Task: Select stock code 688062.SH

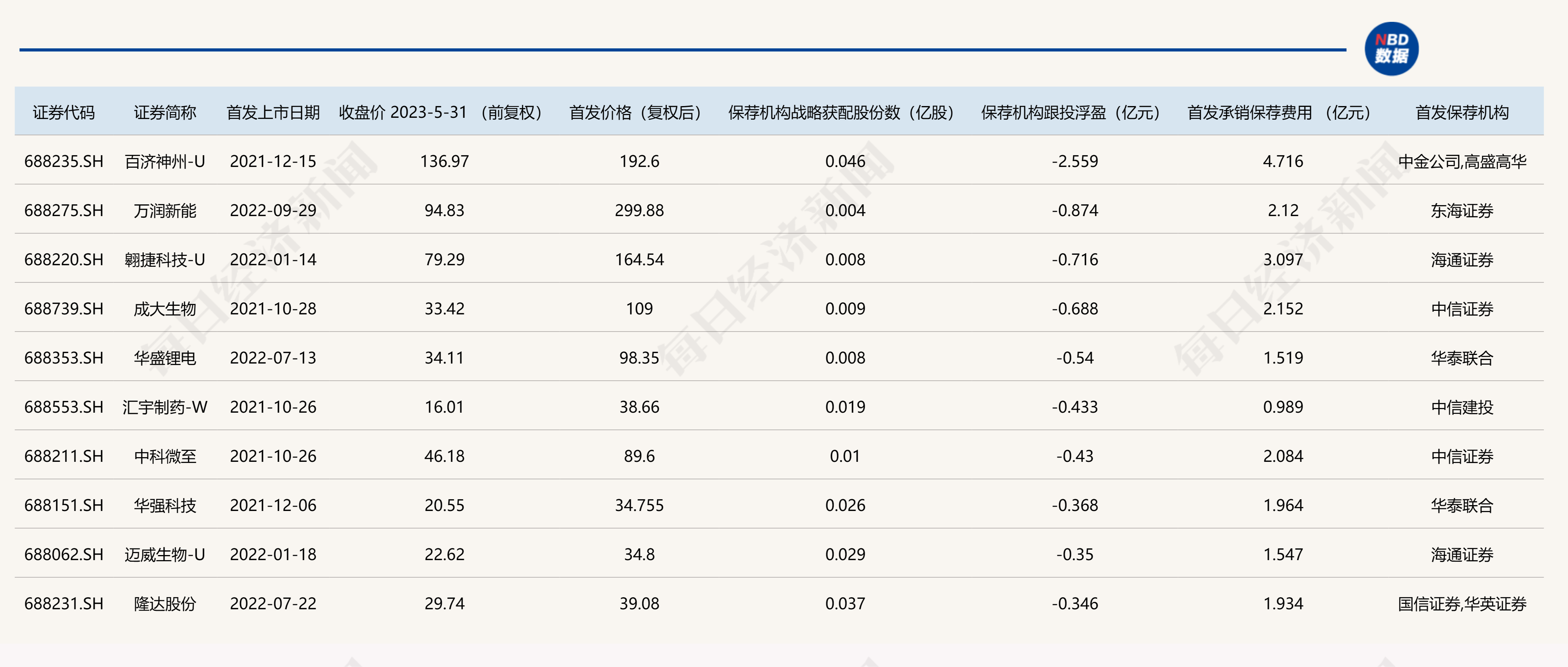Action: (64, 554)
